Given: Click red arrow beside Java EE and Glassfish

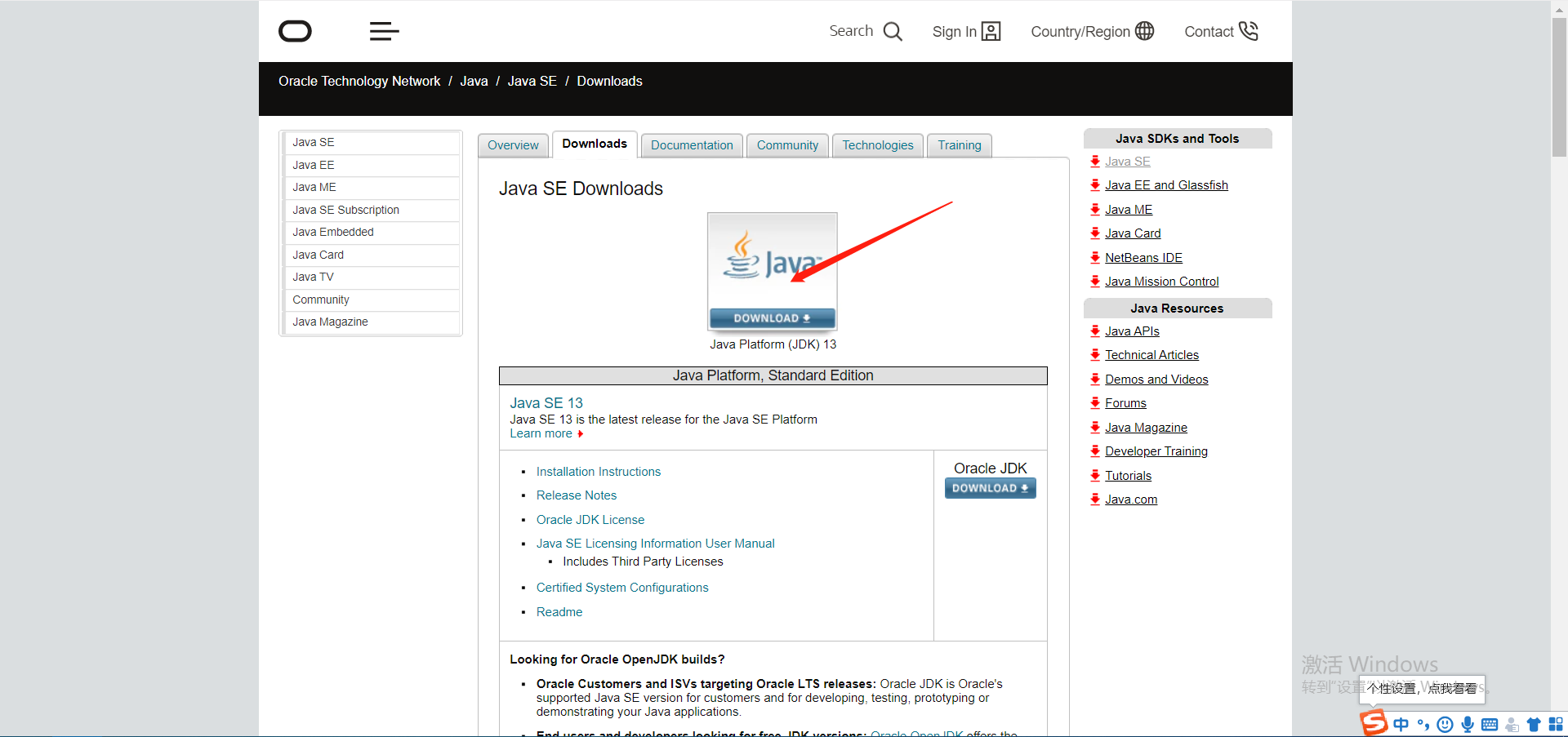Looking at the screenshot, I should pos(1095,185).
